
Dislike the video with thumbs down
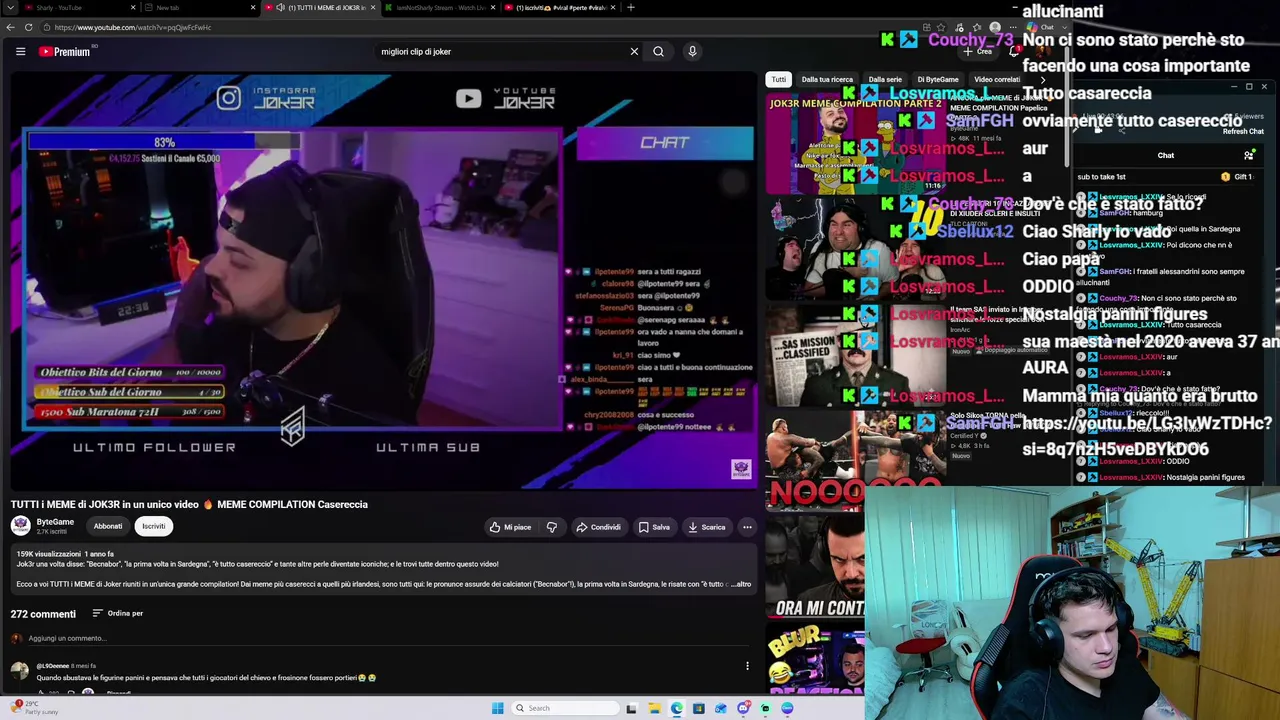point(552,527)
